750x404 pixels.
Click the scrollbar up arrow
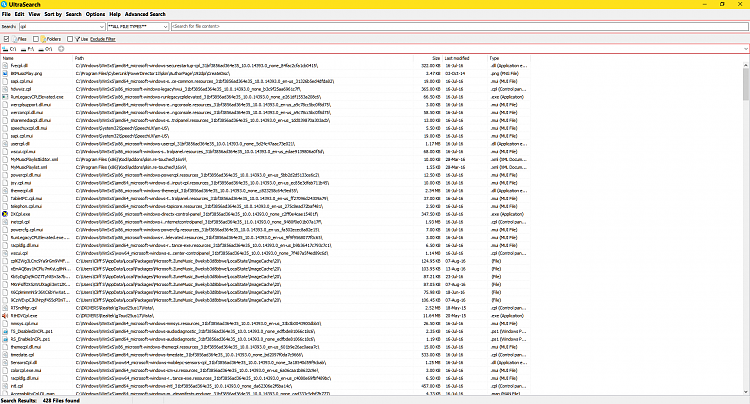point(746,64)
